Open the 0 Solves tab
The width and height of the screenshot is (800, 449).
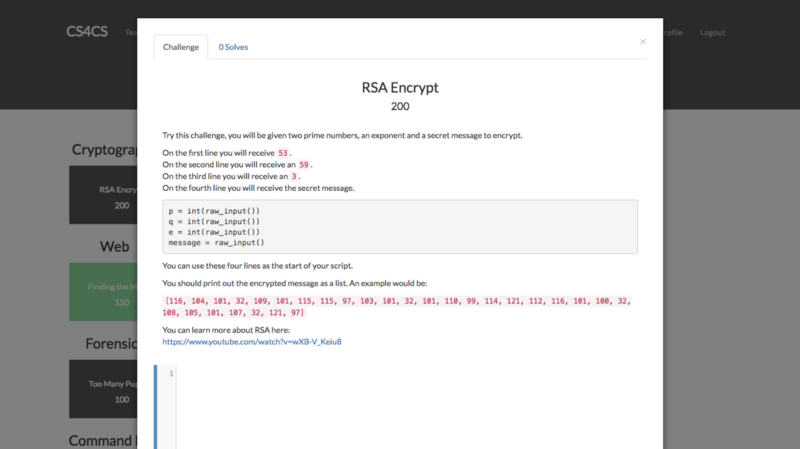pyautogui.click(x=233, y=47)
